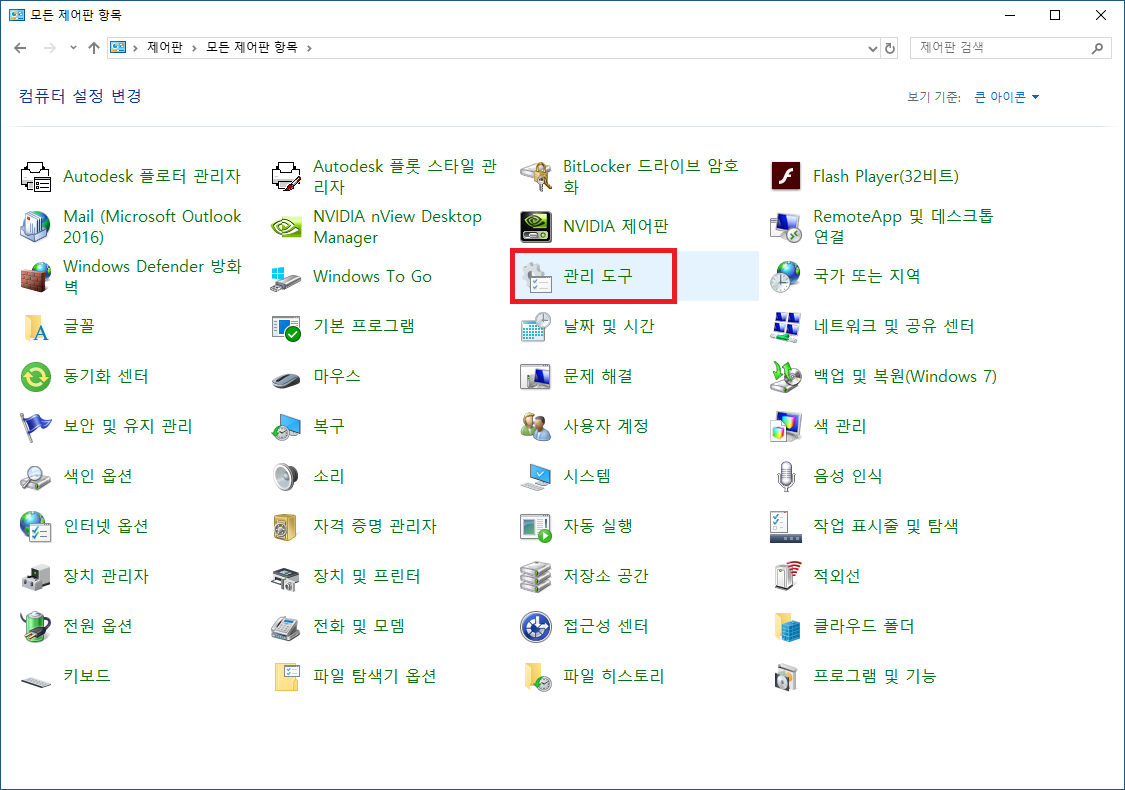Open the 보기 기준 큰 아이콘 dropdown
The height and width of the screenshot is (790, 1125).
click(x=1007, y=97)
